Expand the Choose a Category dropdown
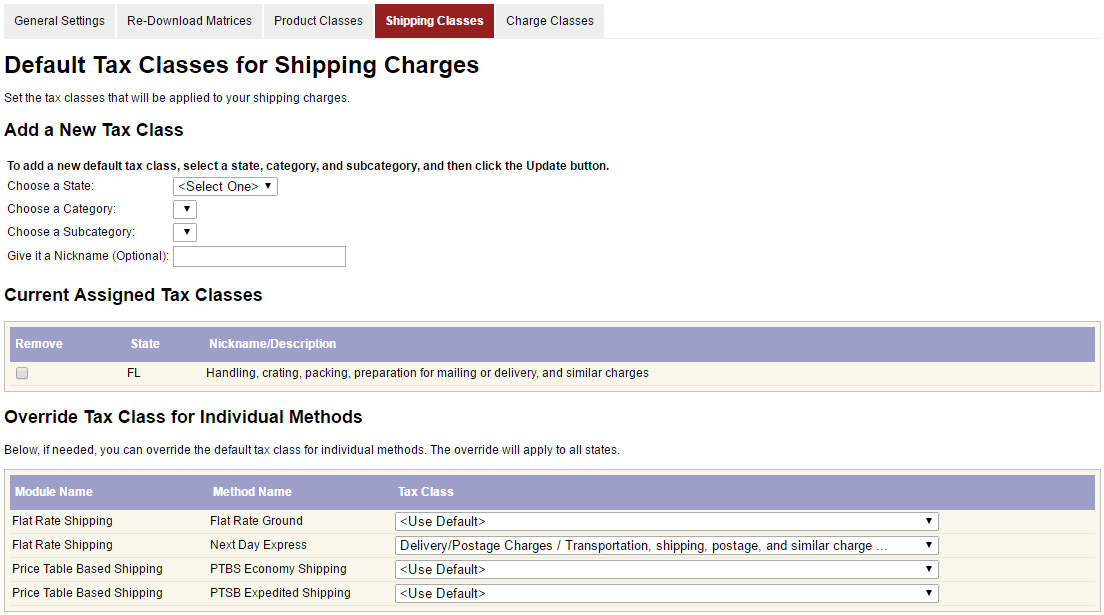 tap(185, 209)
